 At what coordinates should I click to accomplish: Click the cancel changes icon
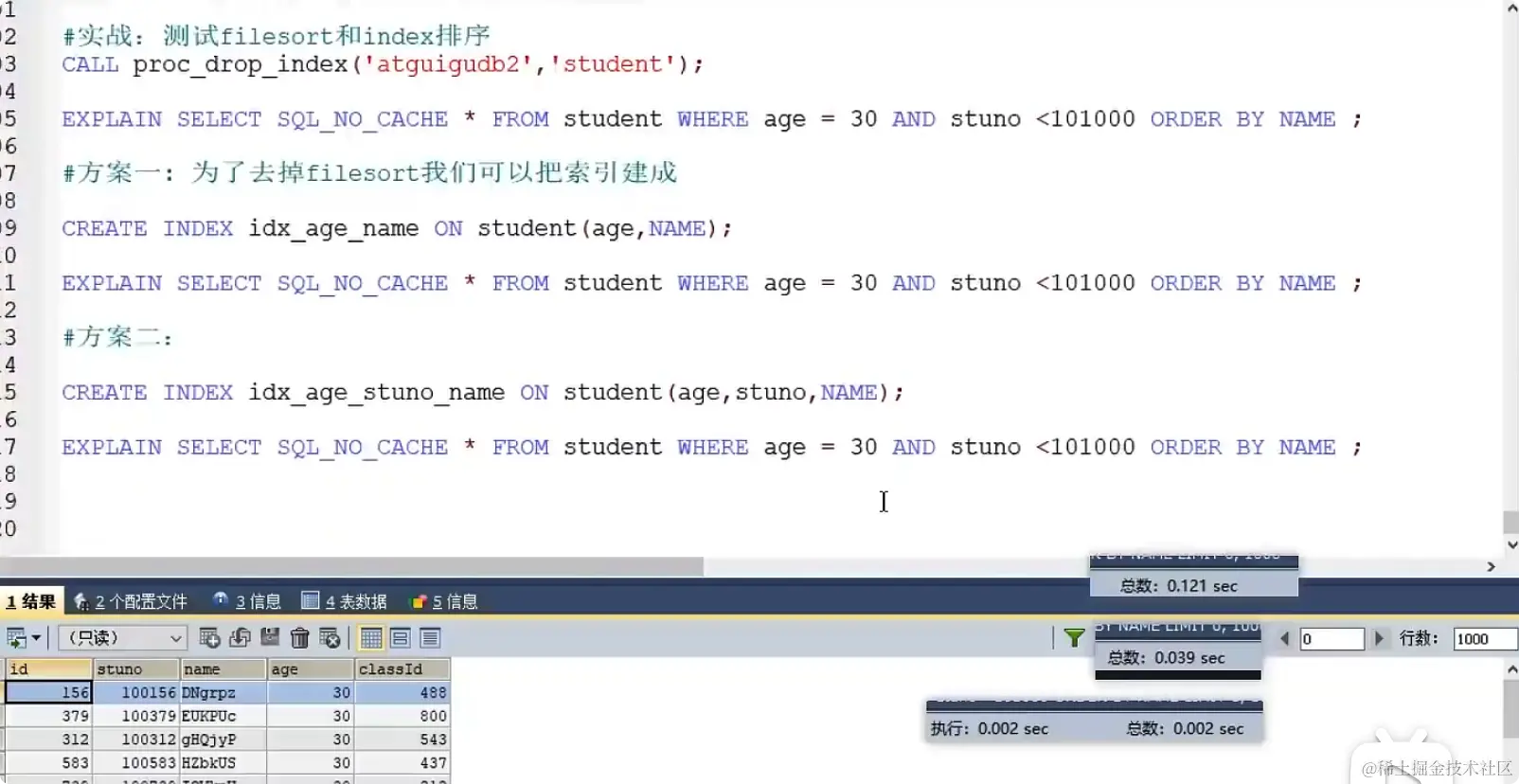(x=330, y=638)
